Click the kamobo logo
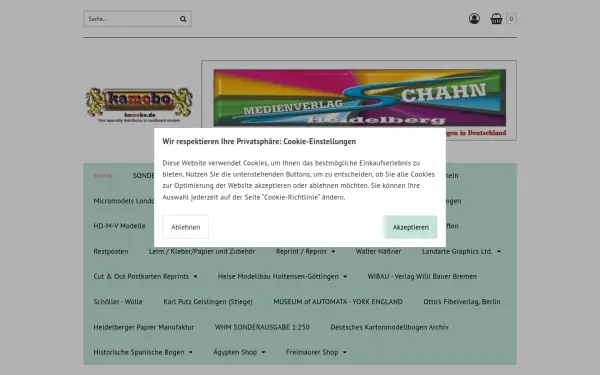Viewport: 600px width, 375px height. tap(139, 104)
